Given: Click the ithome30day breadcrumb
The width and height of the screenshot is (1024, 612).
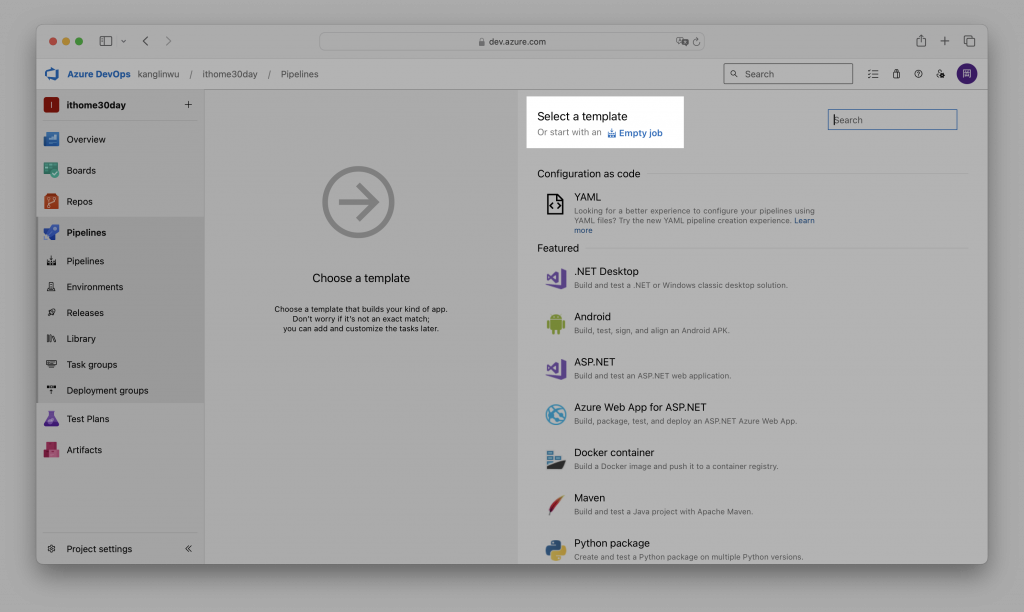Looking at the screenshot, I should (x=230, y=74).
